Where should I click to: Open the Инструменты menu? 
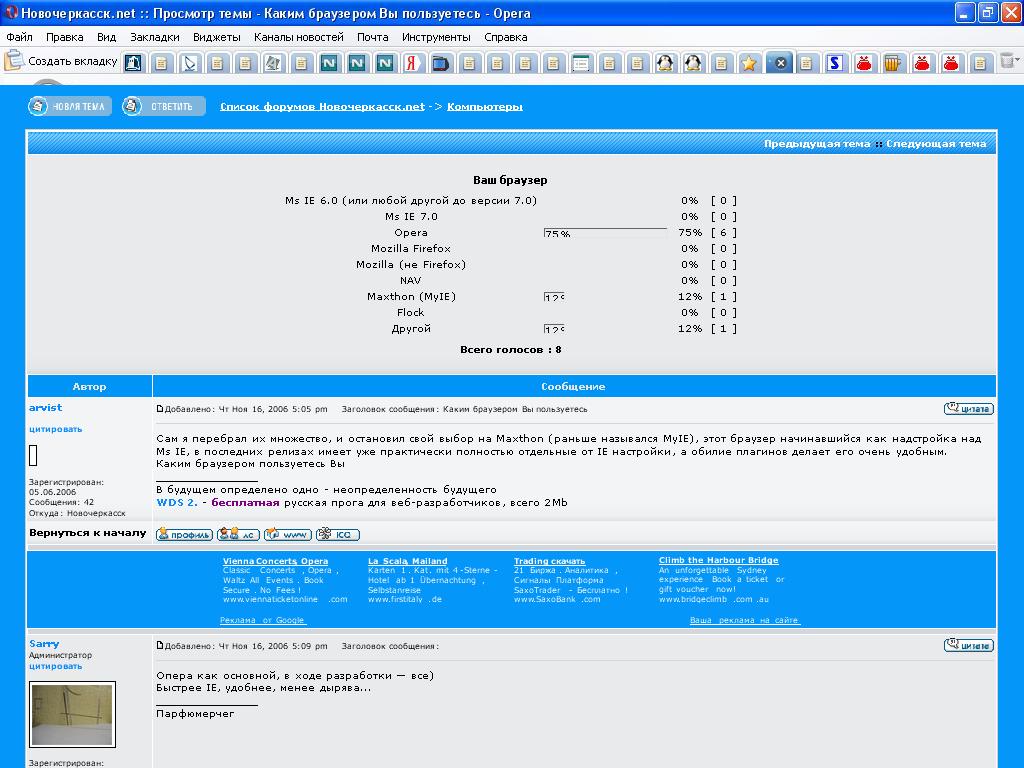coord(436,37)
